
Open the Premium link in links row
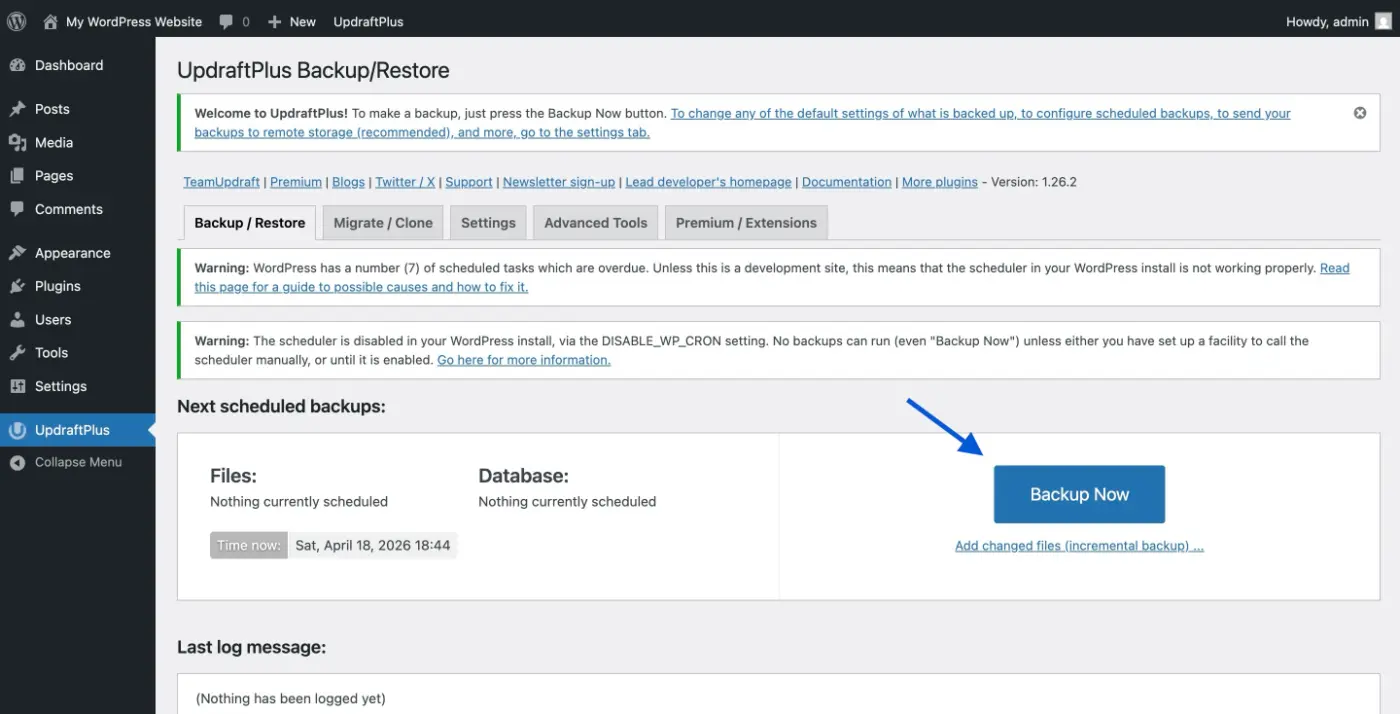click(296, 182)
